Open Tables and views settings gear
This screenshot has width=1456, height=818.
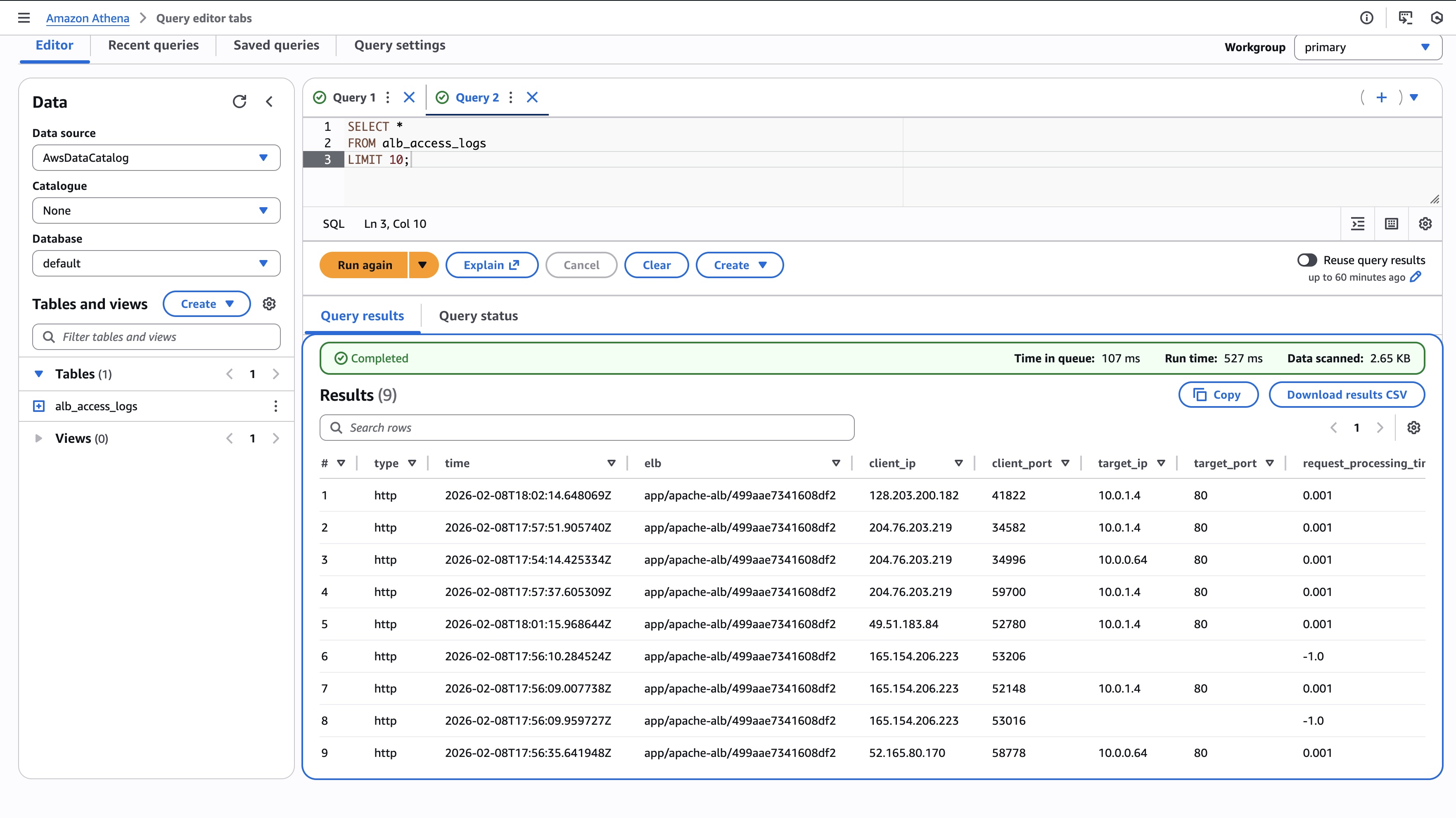click(x=269, y=303)
